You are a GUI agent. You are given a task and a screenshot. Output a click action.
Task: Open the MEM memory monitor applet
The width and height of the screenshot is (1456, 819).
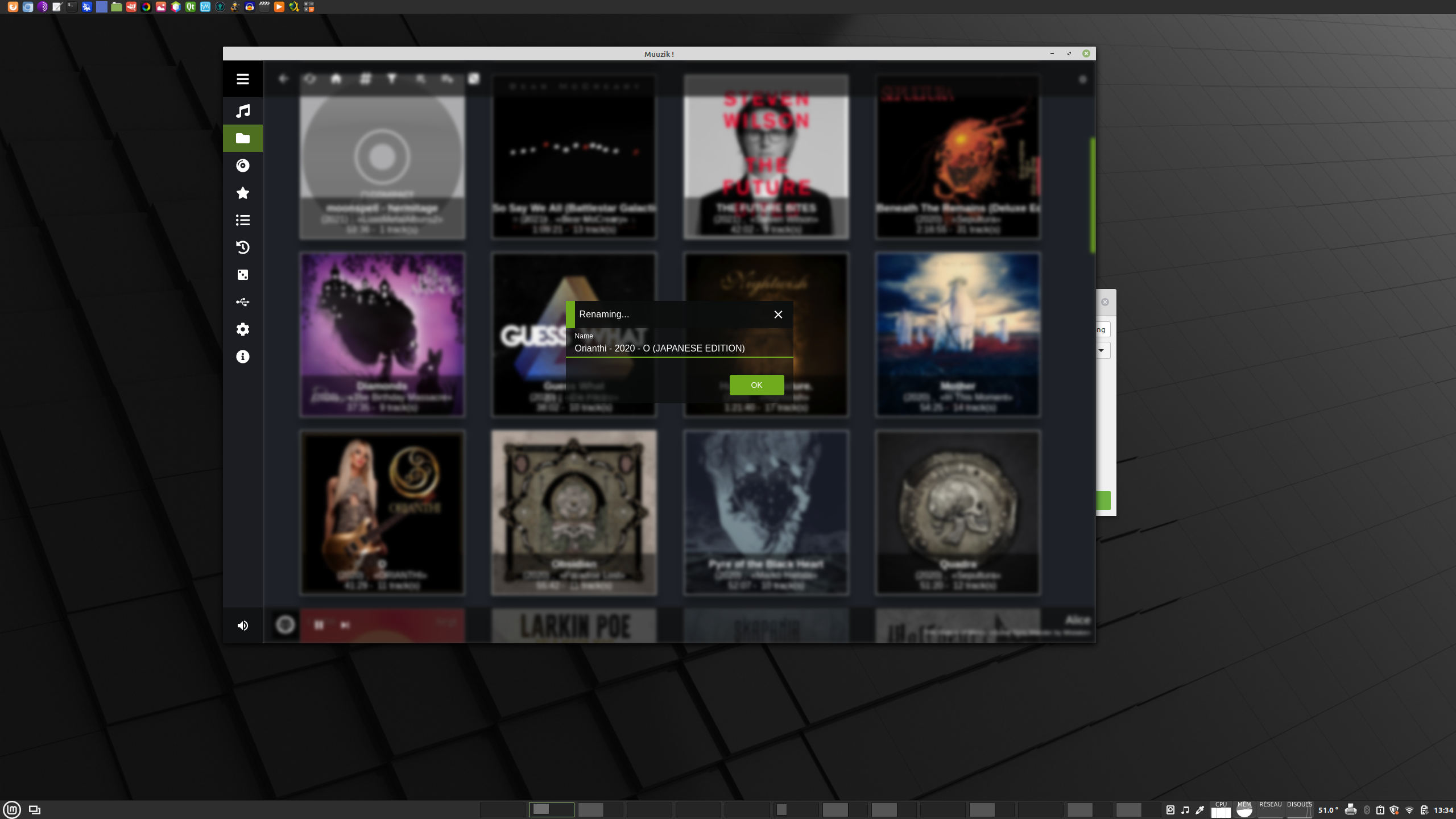point(1244,809)
